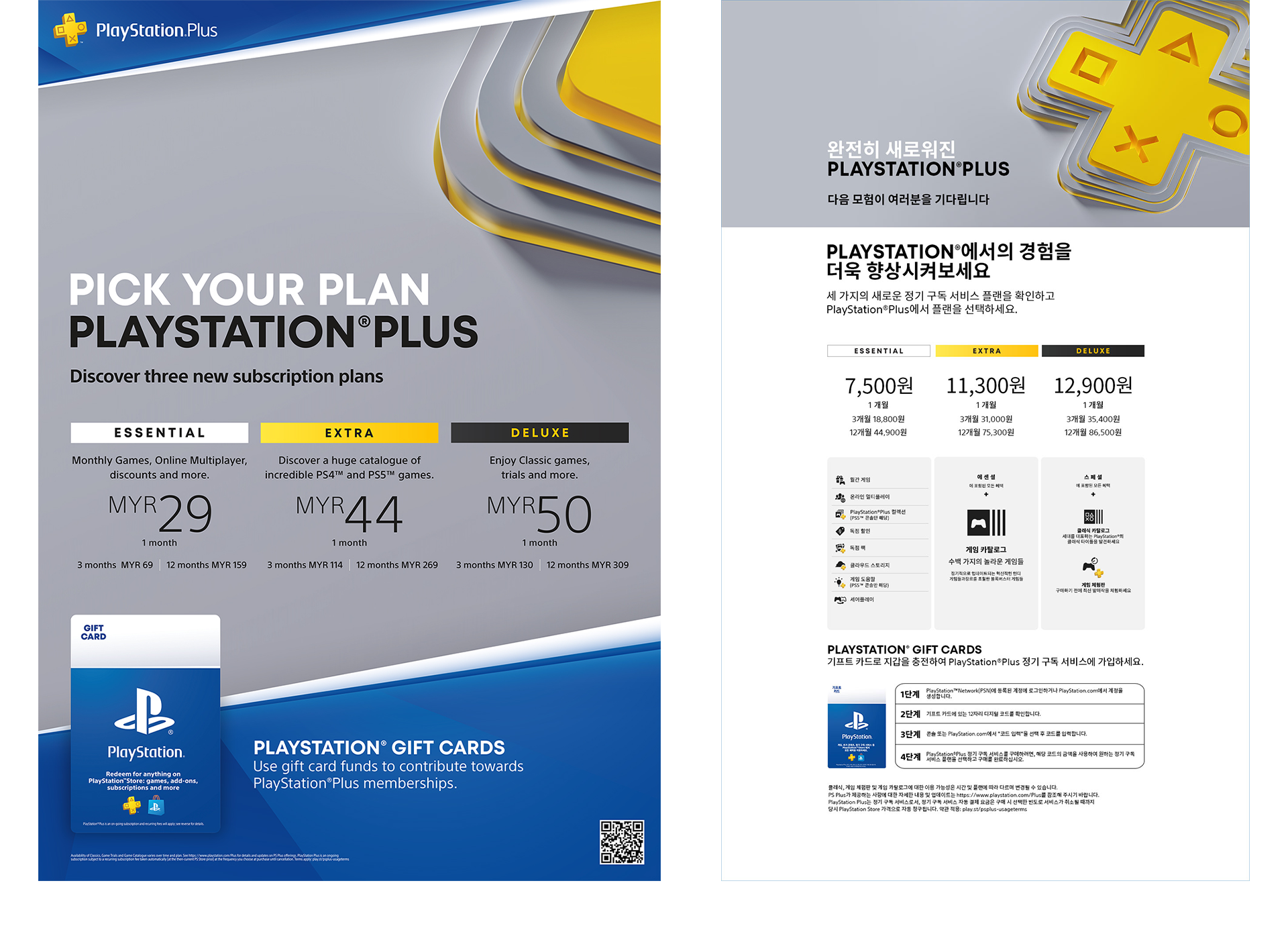1288x926 pixels.
Task: Click '3 months MYR 130' text
Action: click(494, 565)
